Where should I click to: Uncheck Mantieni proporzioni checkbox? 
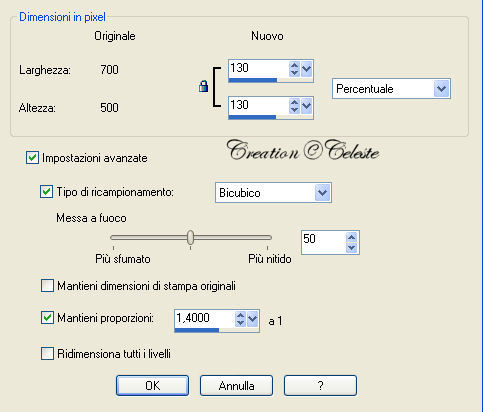point(47,318)
